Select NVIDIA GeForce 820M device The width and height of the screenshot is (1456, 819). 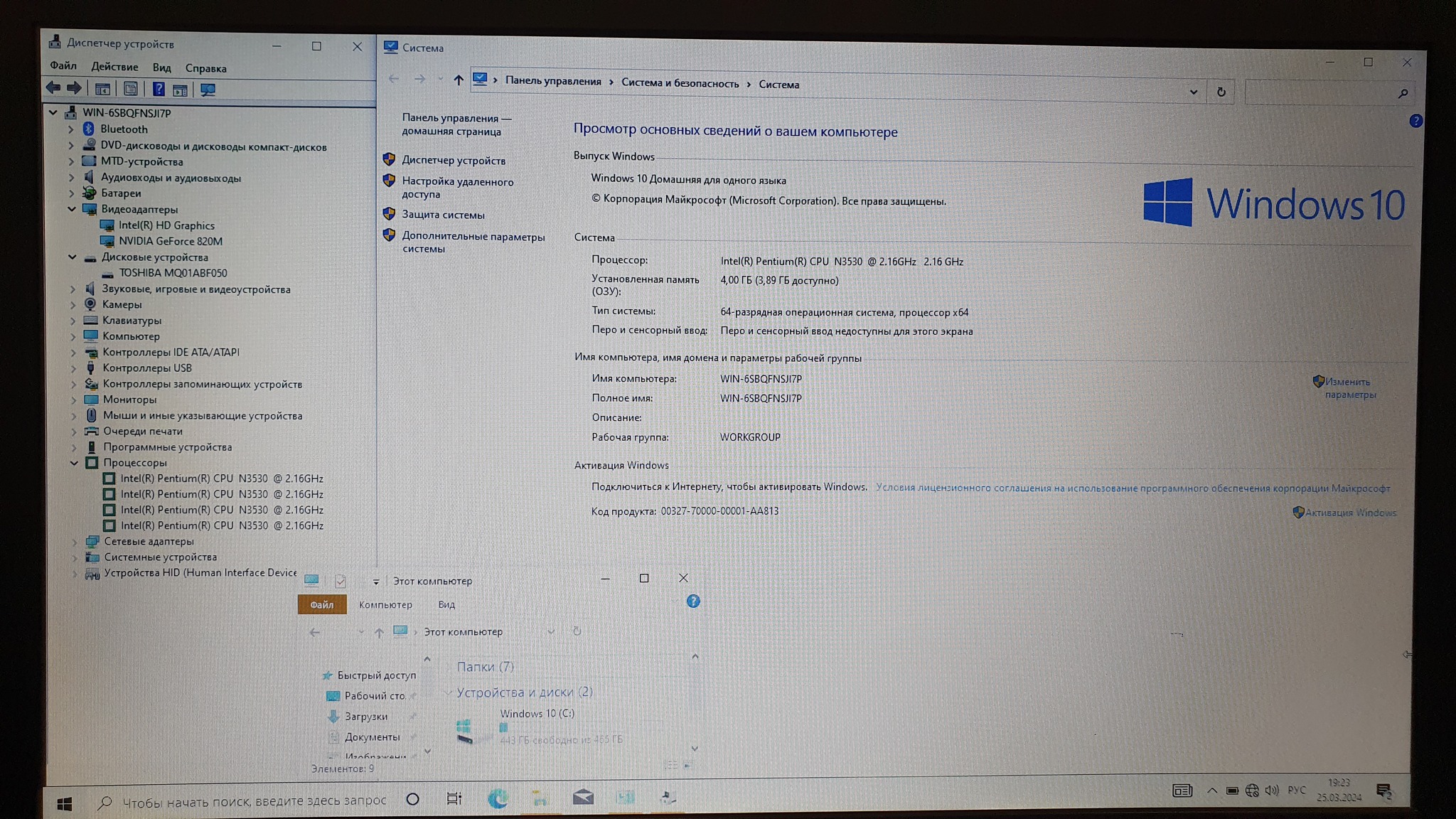(x=170, y=241)
